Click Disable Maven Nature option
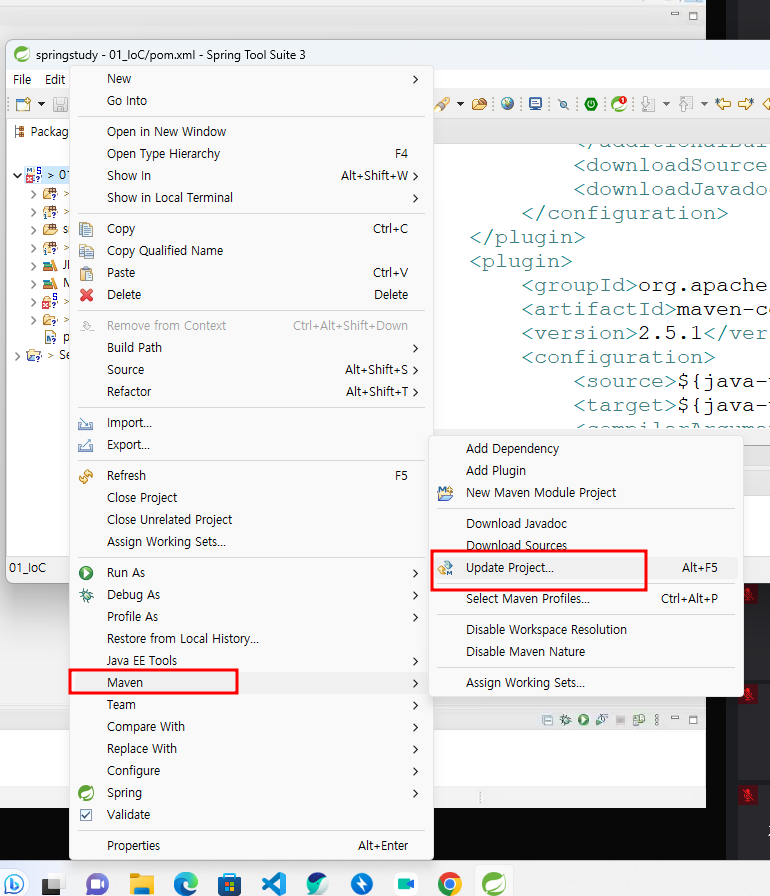770x896 pixels. tap(526, 651)
